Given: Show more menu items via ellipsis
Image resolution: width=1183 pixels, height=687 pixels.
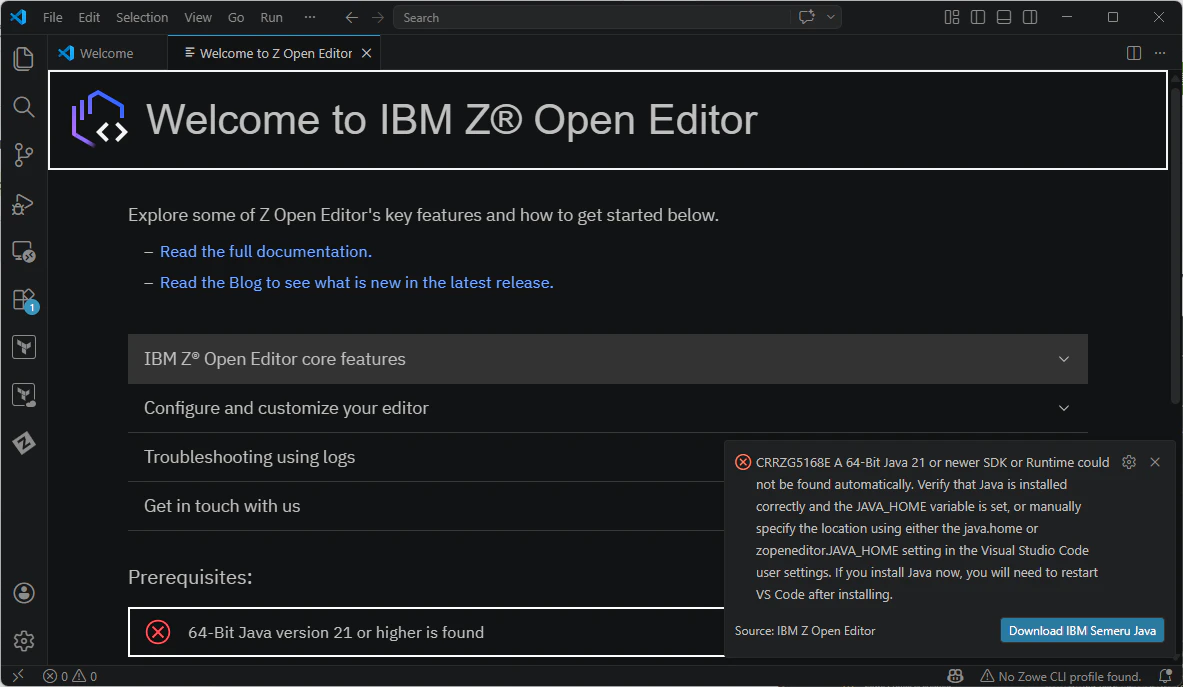Looking at the screenshot, I should (x=310, y=17).
